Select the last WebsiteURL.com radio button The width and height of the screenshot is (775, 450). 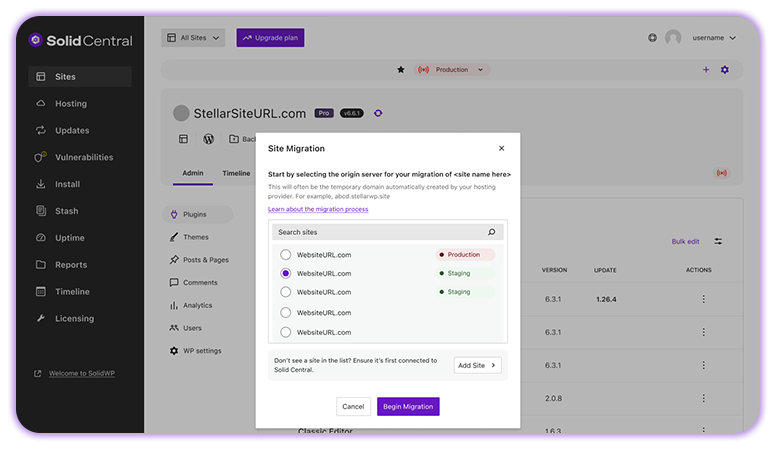285,332
